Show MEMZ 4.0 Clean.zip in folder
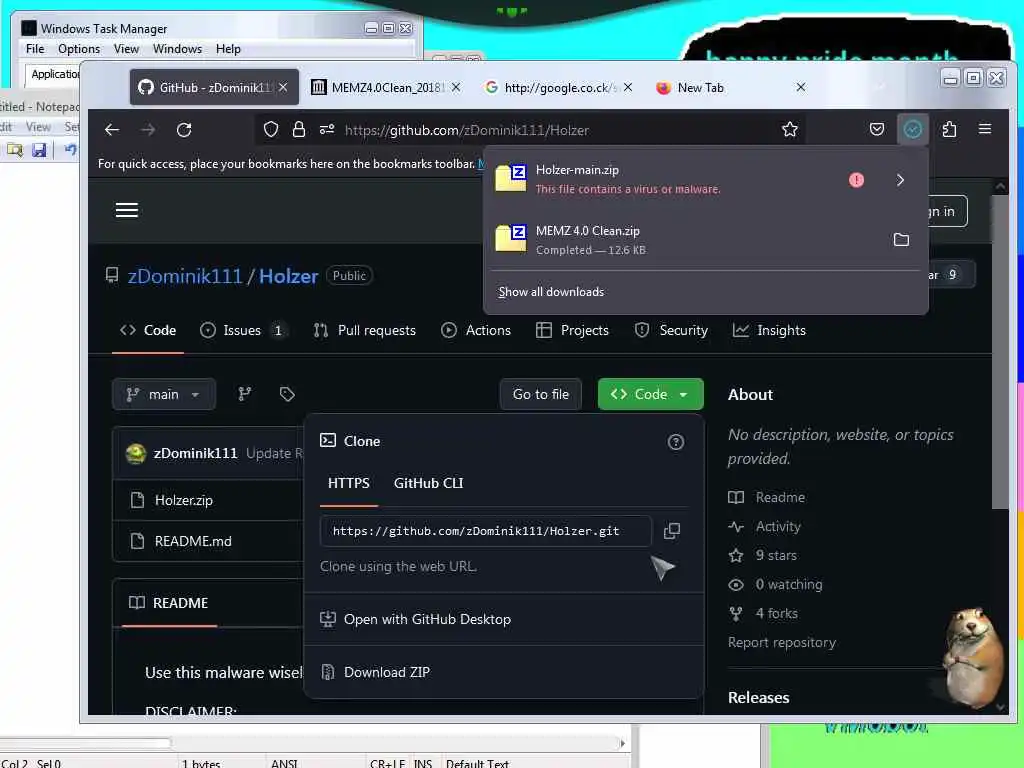 pyautogui.click(x=901, y=240)
